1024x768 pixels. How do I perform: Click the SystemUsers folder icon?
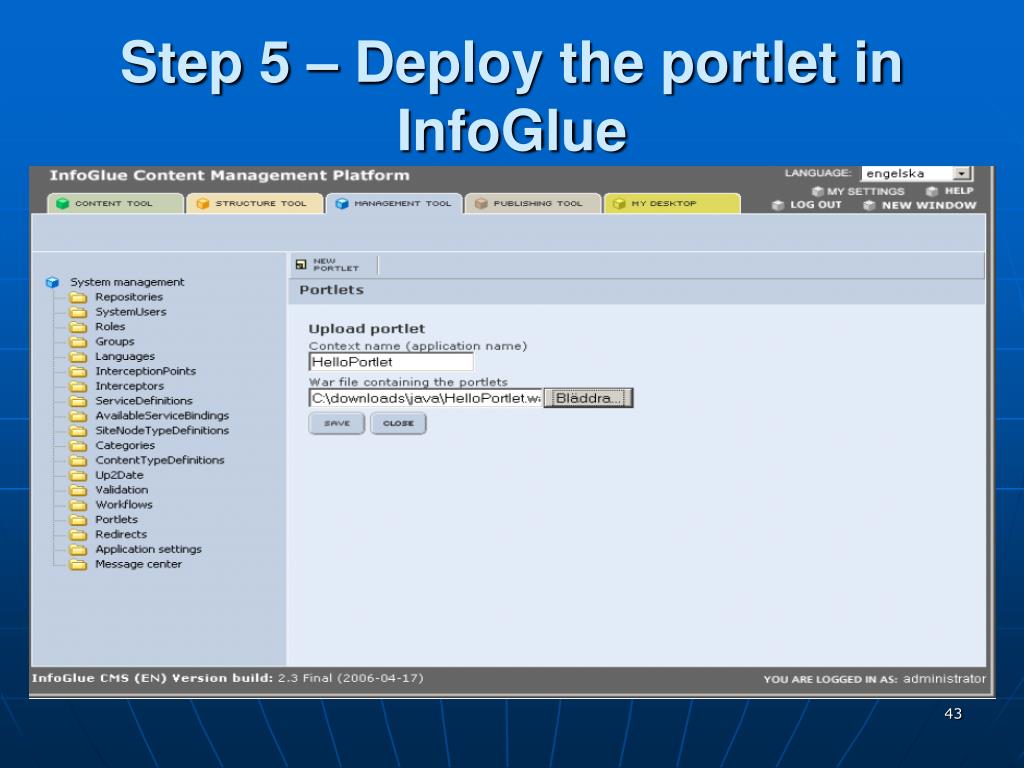(78, 312)
